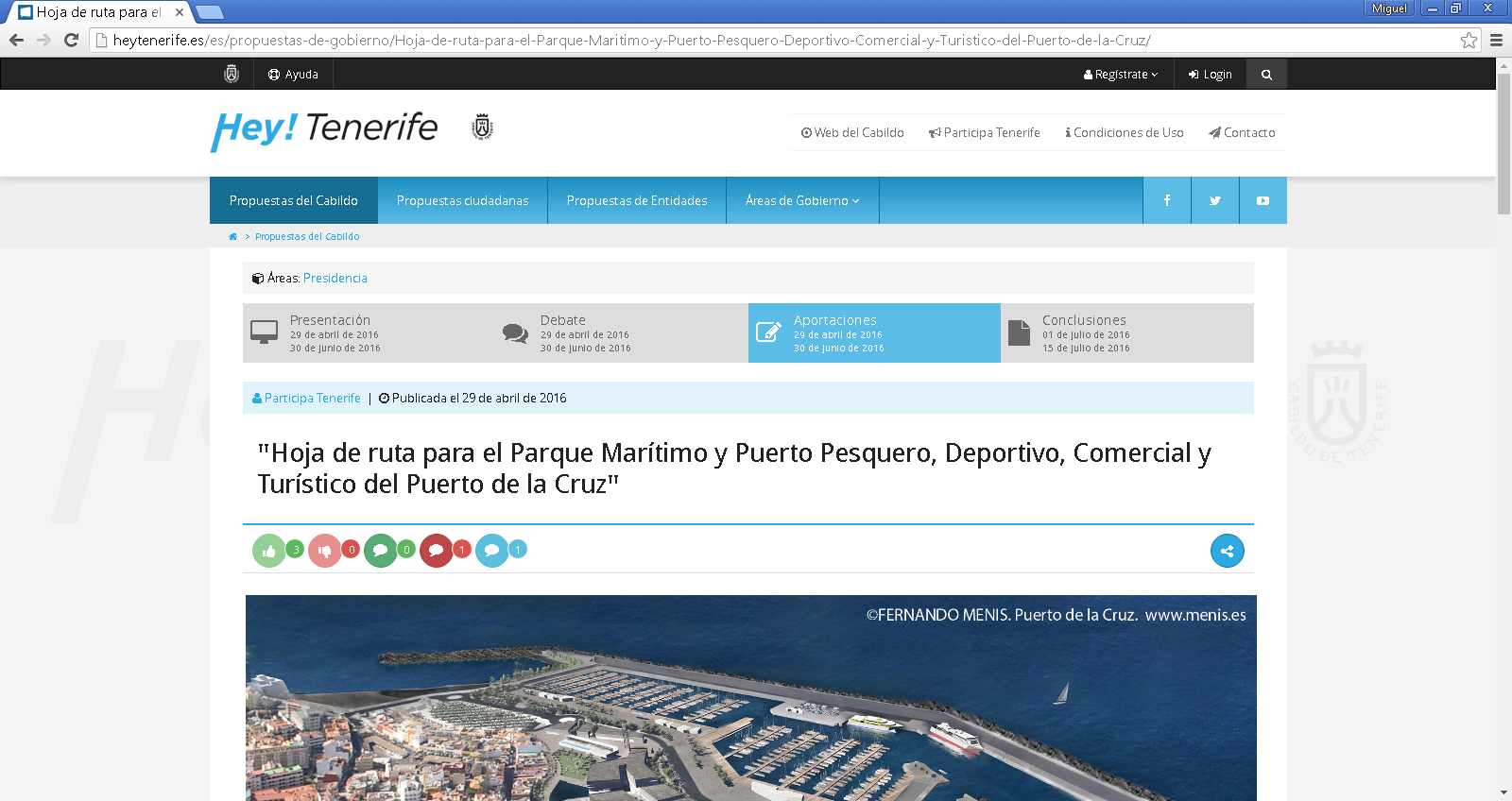
Task: Open the Chrome hamburger menu
Action: pos(1496,41)
